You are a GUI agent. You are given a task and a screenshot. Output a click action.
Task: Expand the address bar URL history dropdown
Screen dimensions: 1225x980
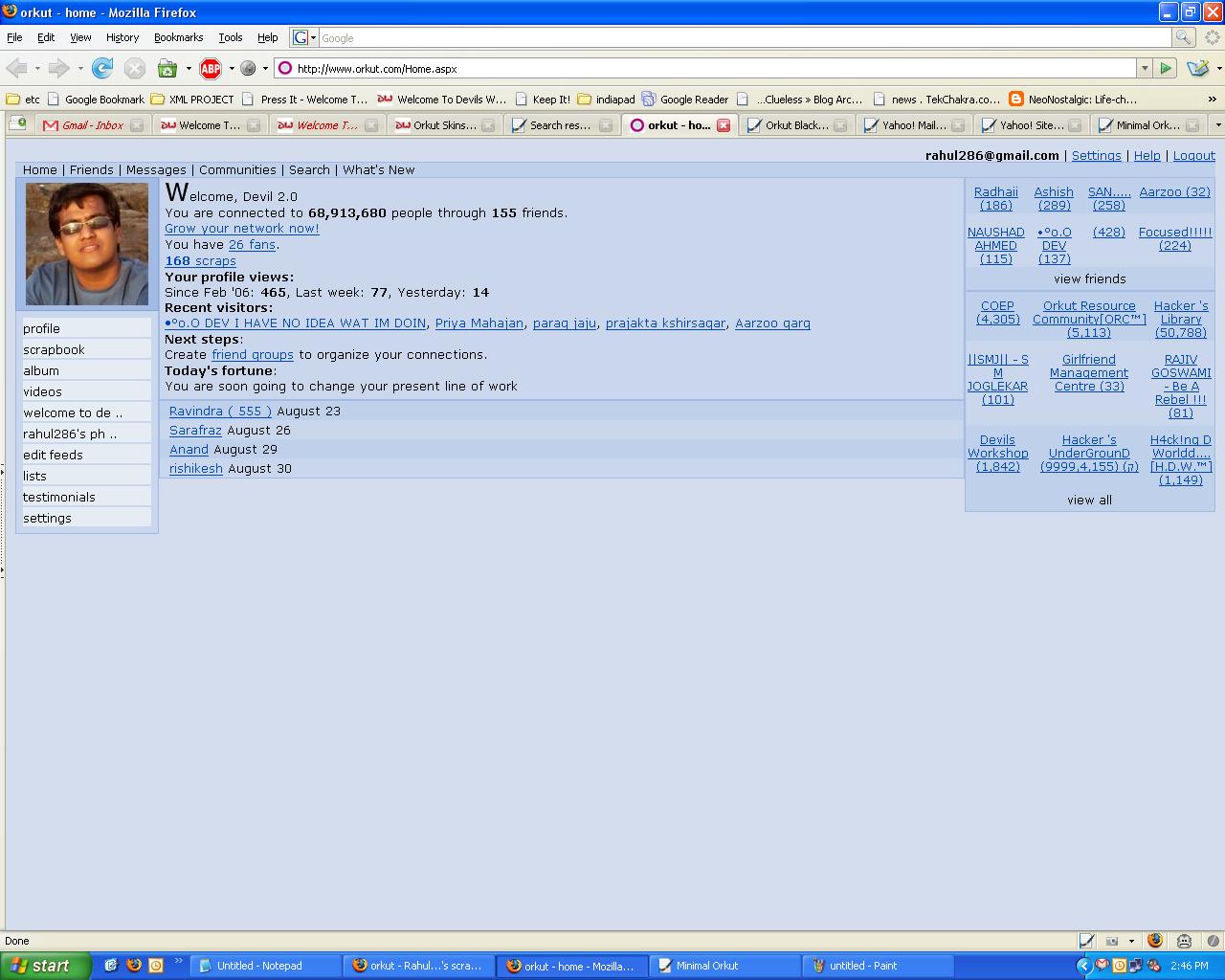(1144, 68)
